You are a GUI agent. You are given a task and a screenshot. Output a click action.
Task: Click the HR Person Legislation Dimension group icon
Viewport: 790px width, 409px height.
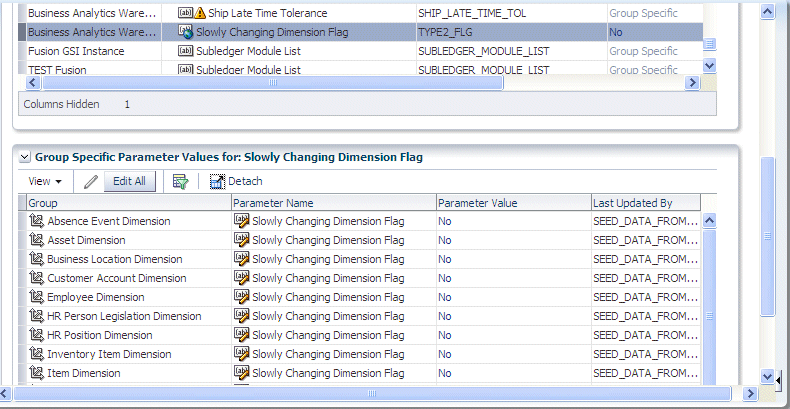(37, 316)
